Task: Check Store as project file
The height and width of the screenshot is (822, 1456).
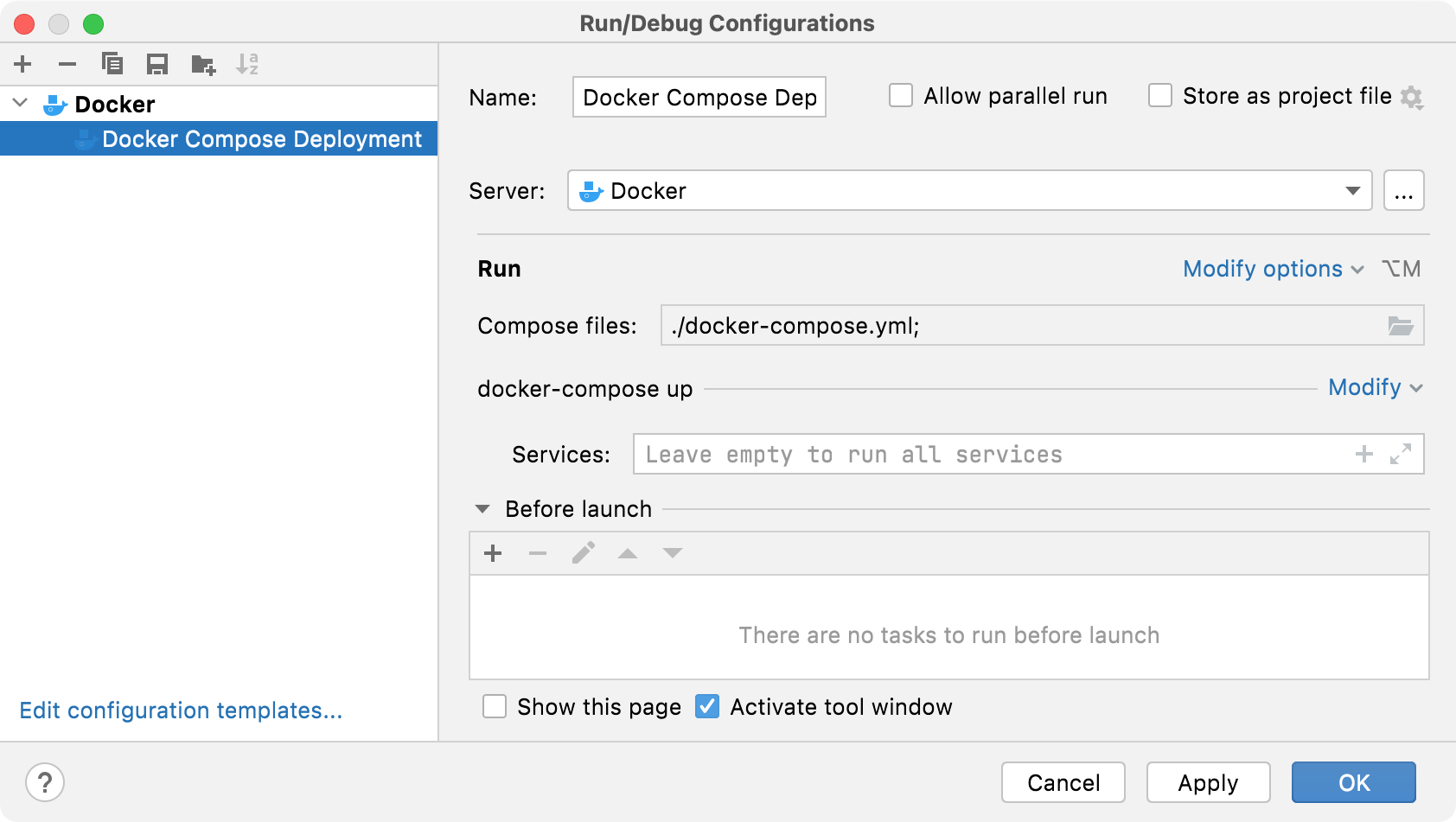Action: coord(1160,95)
